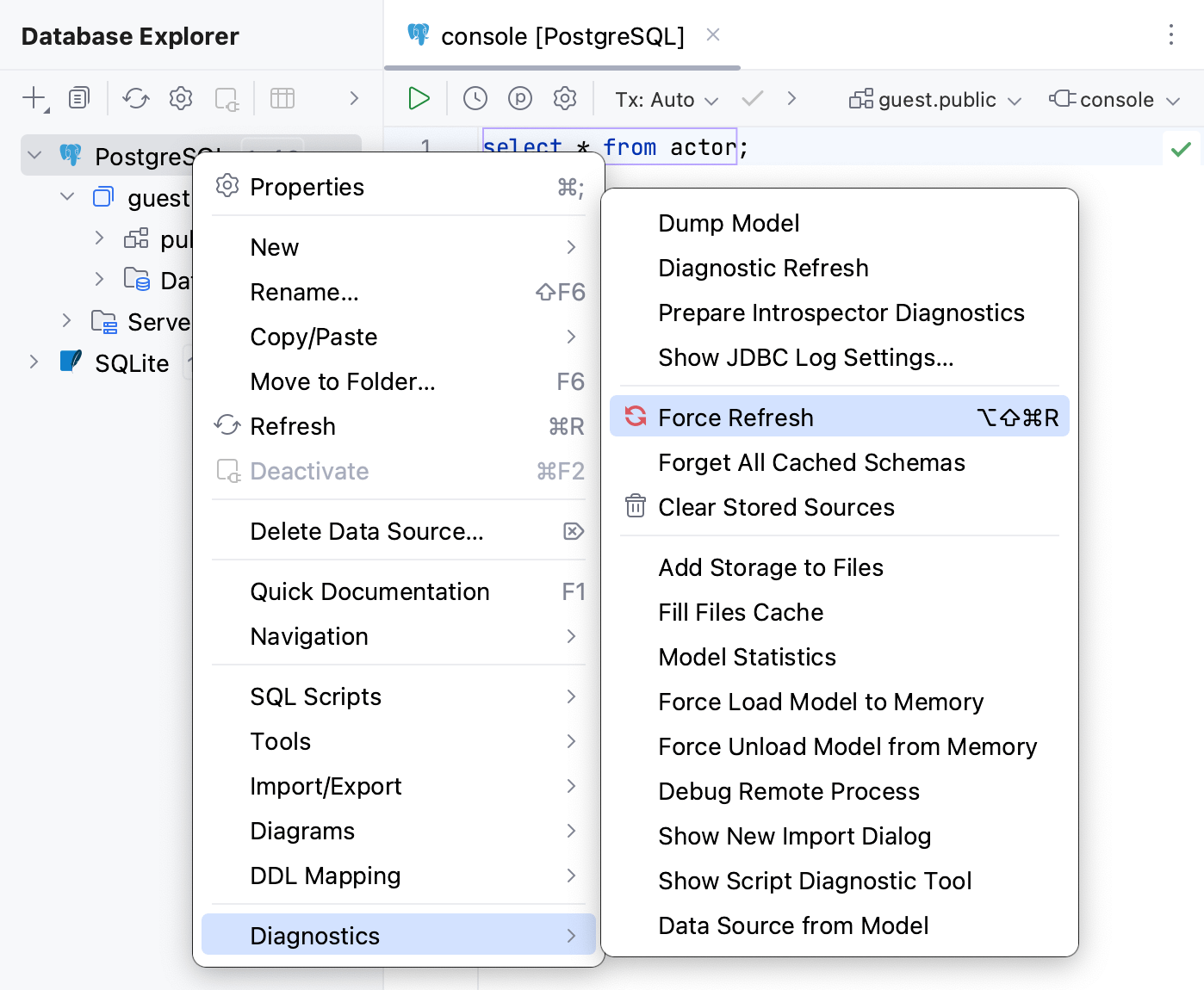Click Clear Stored Sources menu item
The image size is (1204, 990).
click(x=775, y=507)
